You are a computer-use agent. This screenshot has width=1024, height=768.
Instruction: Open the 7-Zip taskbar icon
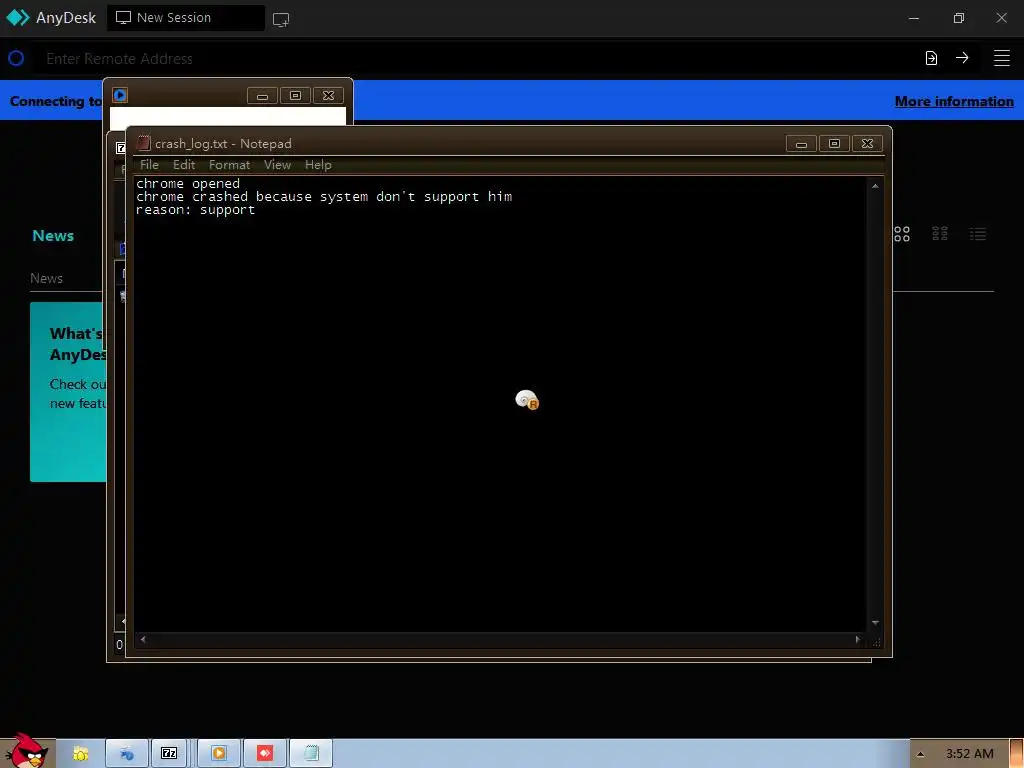click(169, 754)
